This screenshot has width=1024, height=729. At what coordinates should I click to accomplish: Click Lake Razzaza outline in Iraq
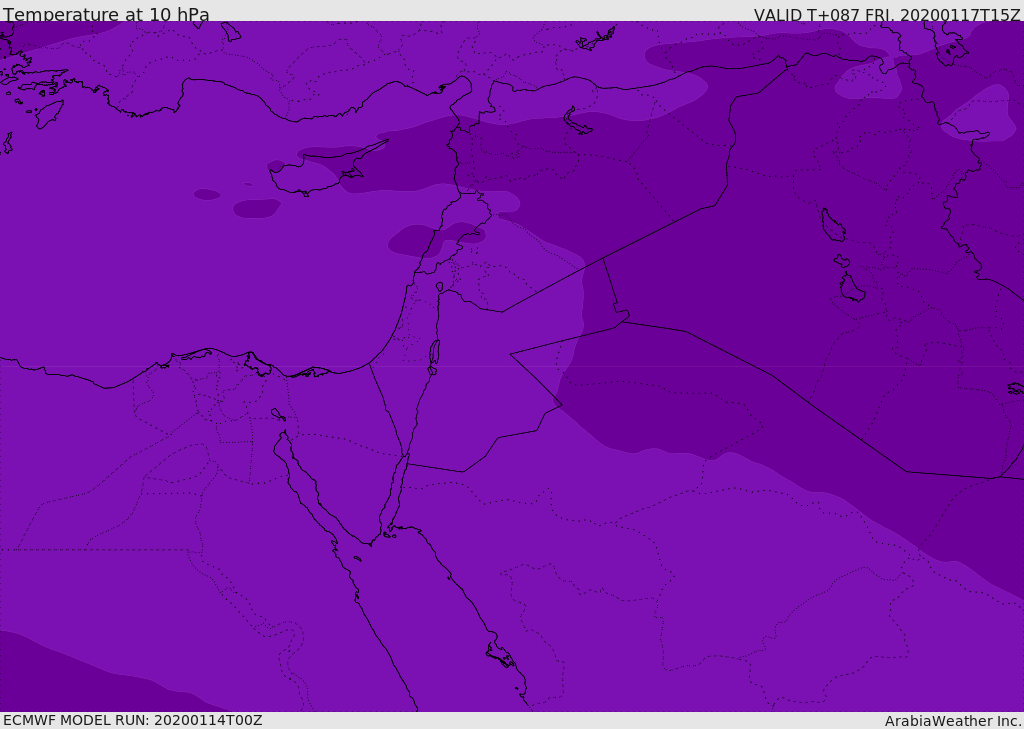852,287
